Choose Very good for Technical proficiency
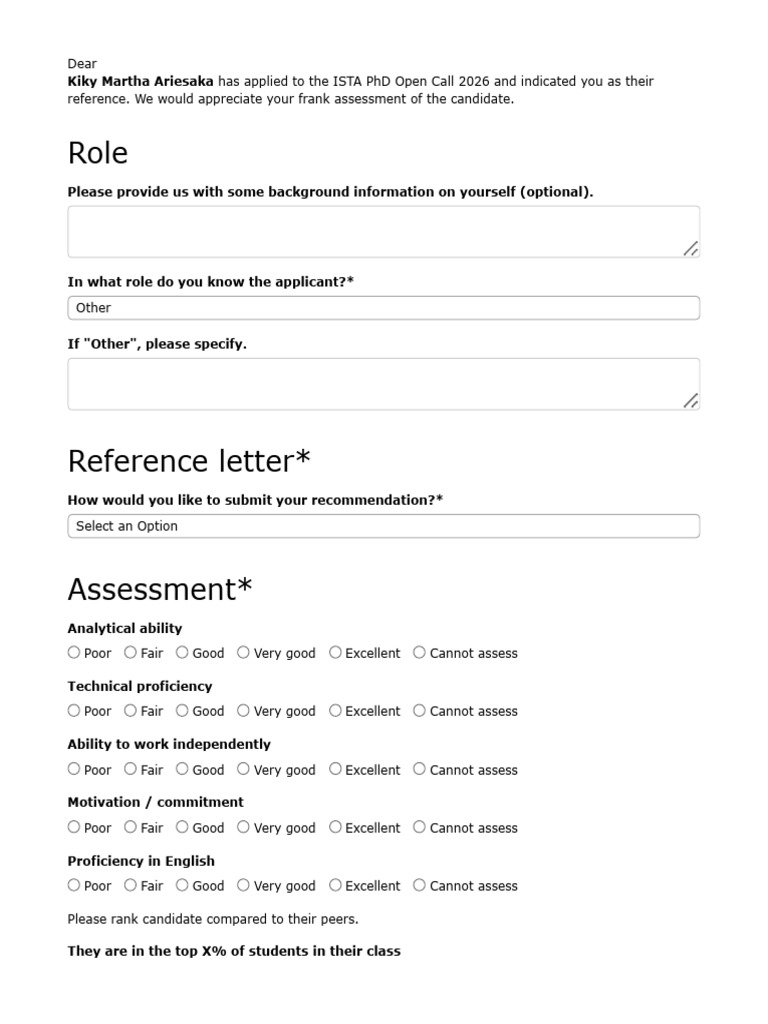 point(243,711)
